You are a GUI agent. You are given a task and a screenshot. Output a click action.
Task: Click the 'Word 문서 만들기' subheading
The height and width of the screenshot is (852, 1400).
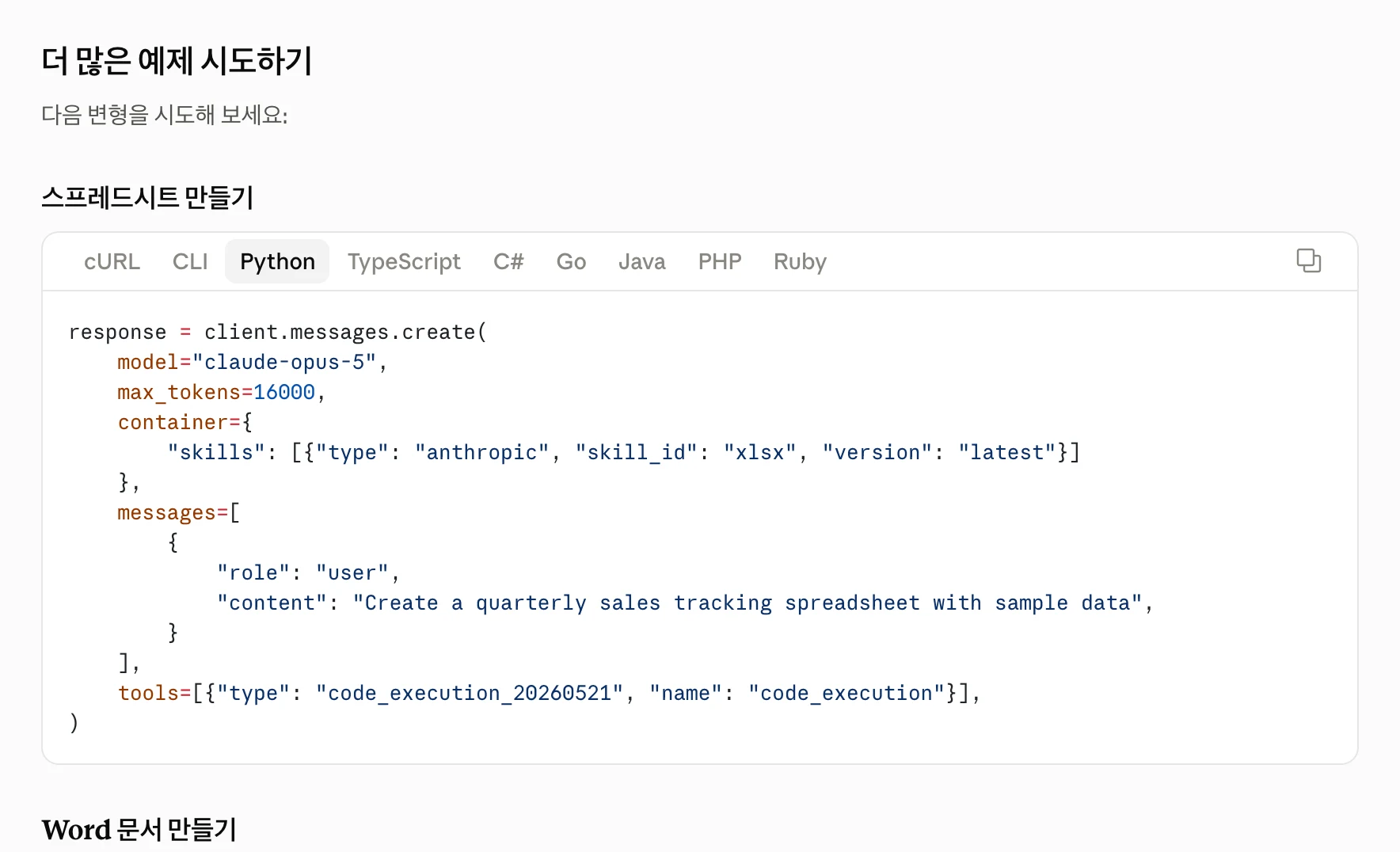point(139,830)
